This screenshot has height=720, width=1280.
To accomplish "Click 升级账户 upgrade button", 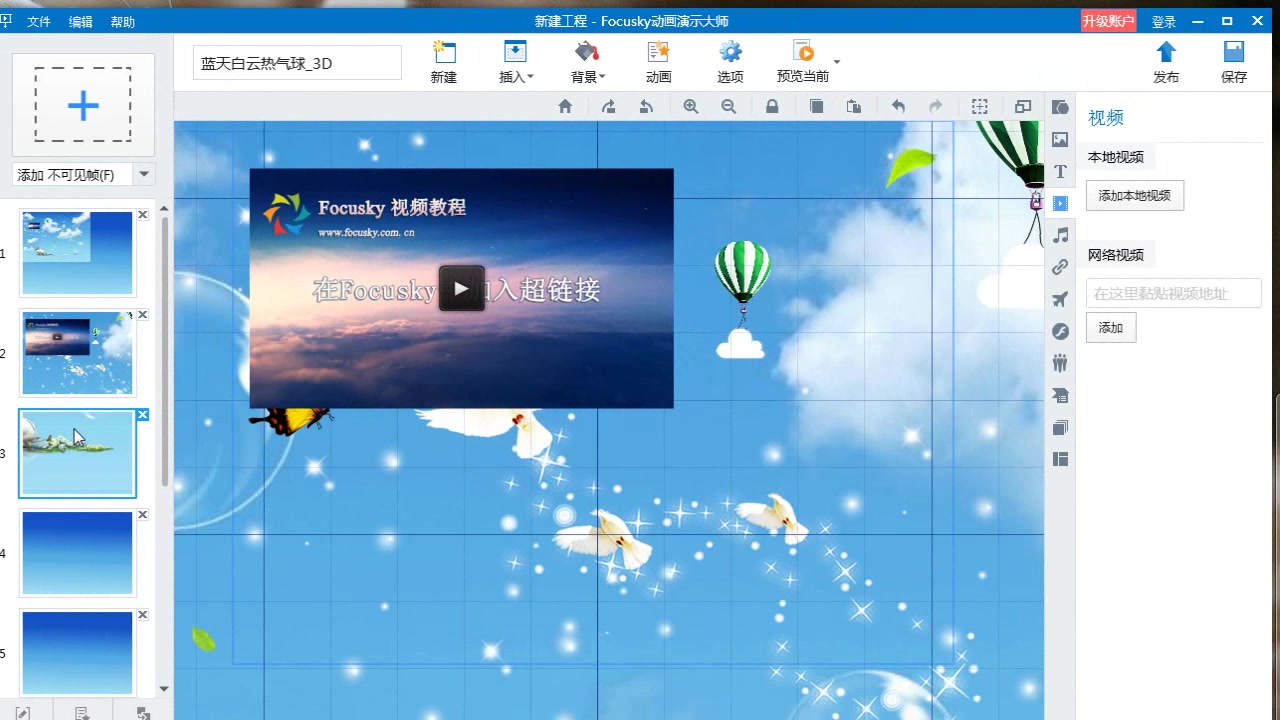I will click(1108, 21).
